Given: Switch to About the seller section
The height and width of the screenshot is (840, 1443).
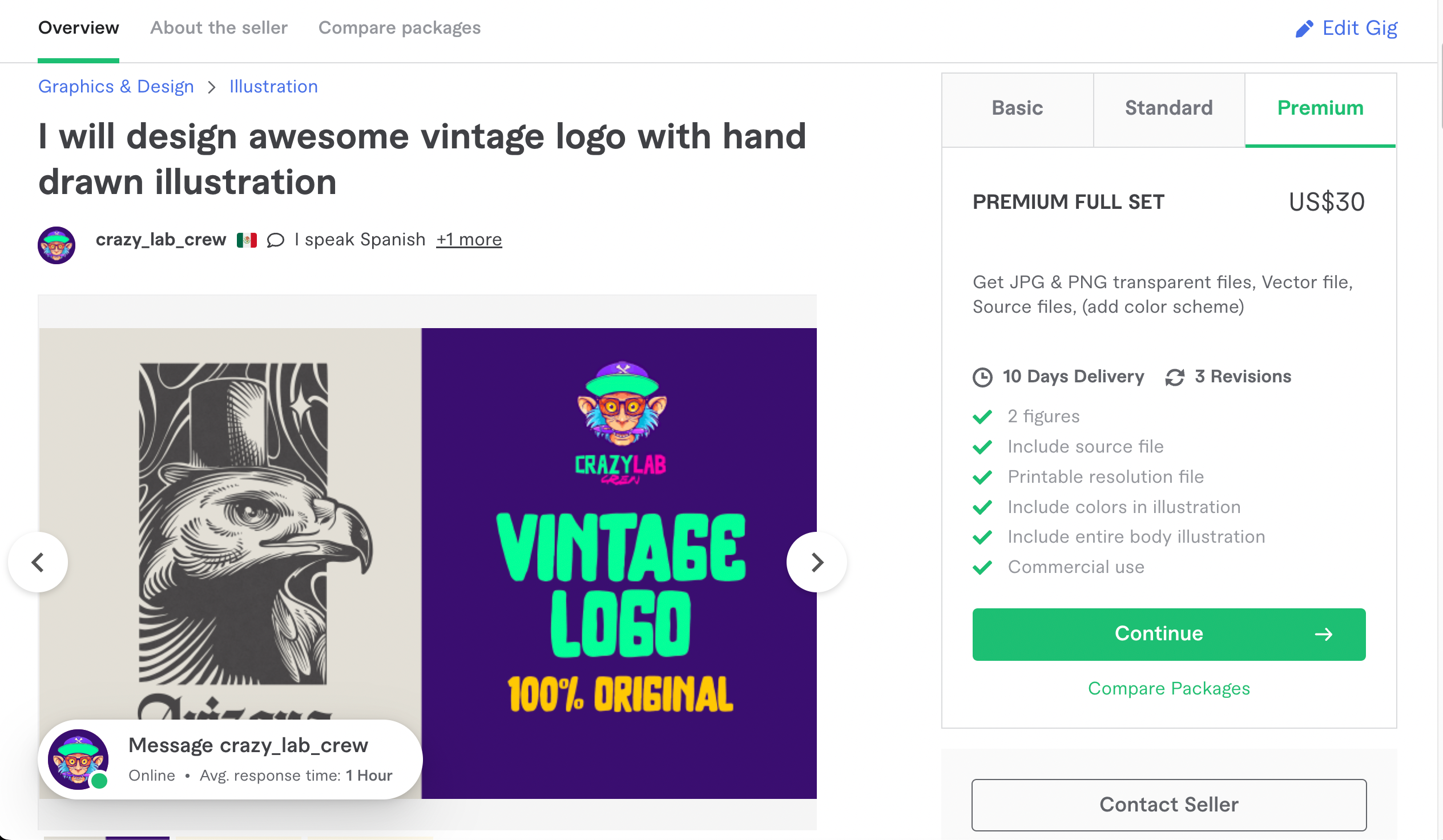Looking at the screenshot, I should click(219, 28).
